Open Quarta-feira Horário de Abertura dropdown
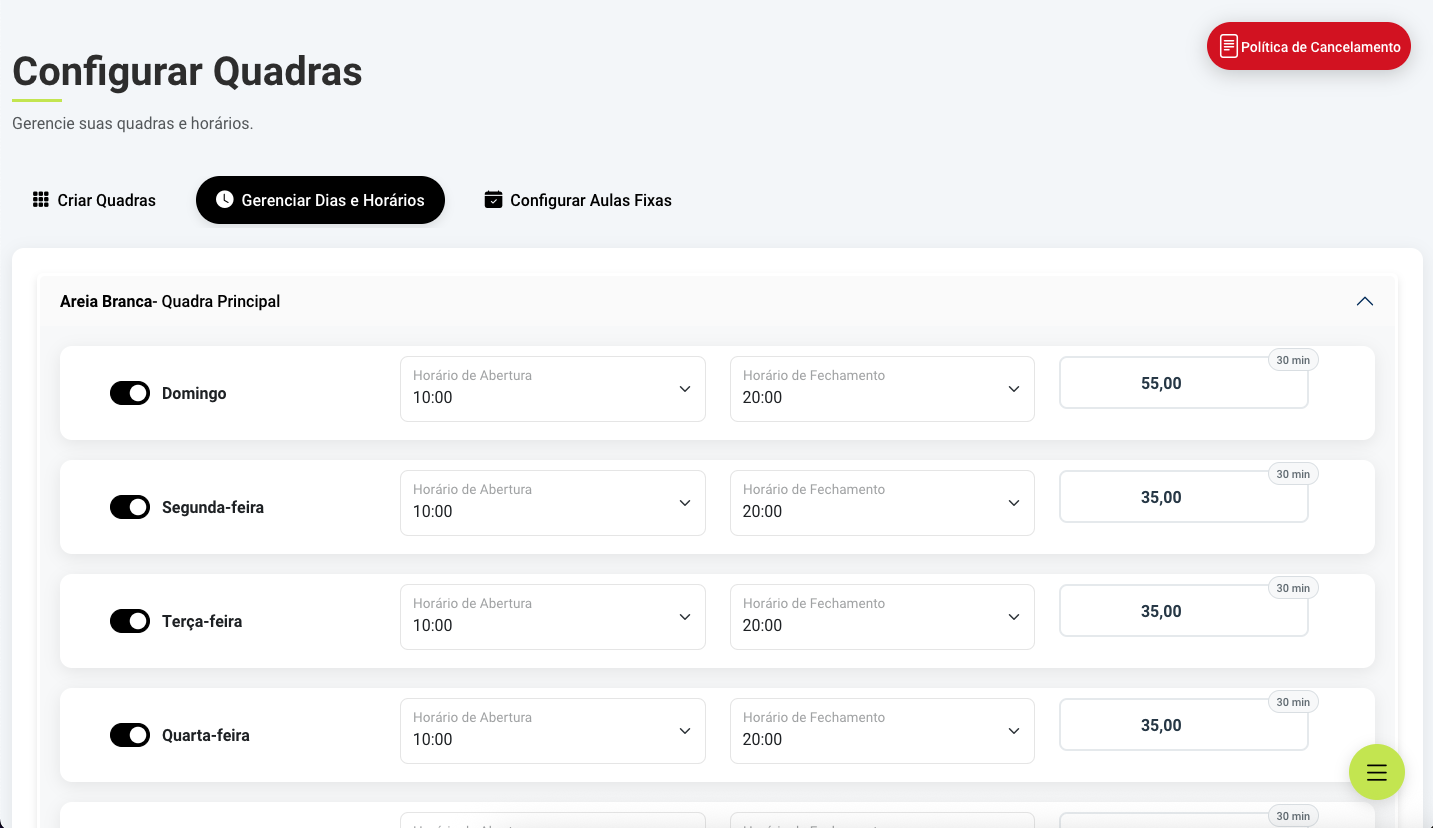The height and width of the screenshot is (828, 1433). coord(553,731)
